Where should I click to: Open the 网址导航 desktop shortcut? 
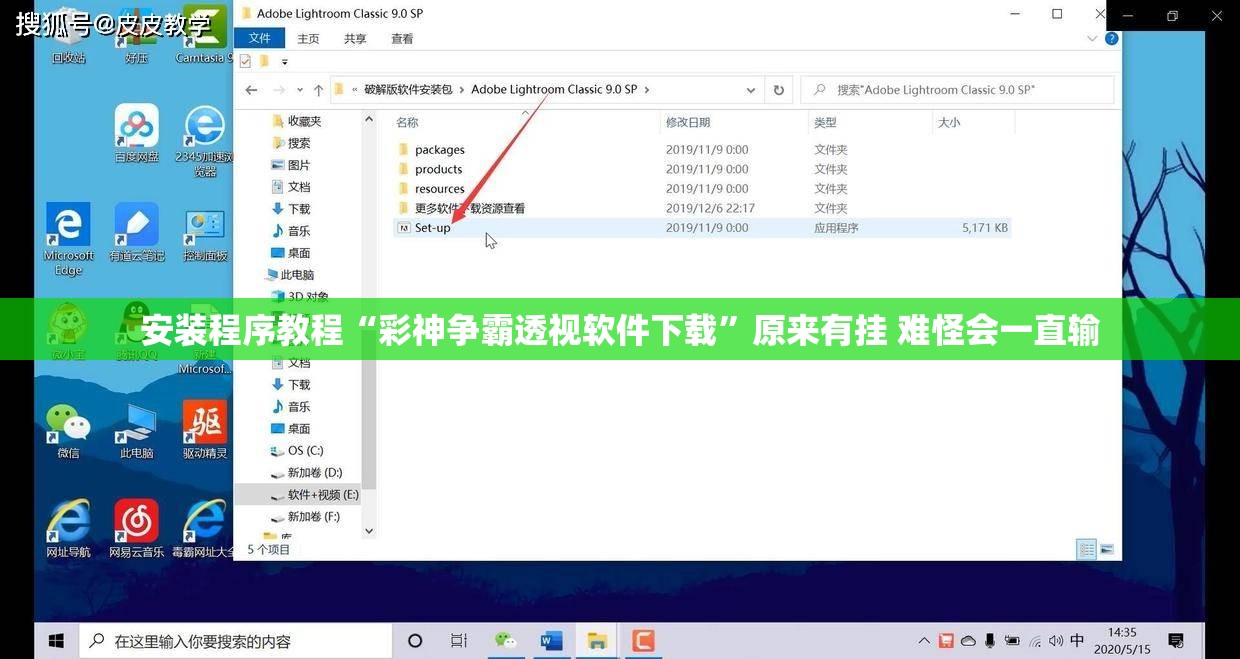[68, 528]
